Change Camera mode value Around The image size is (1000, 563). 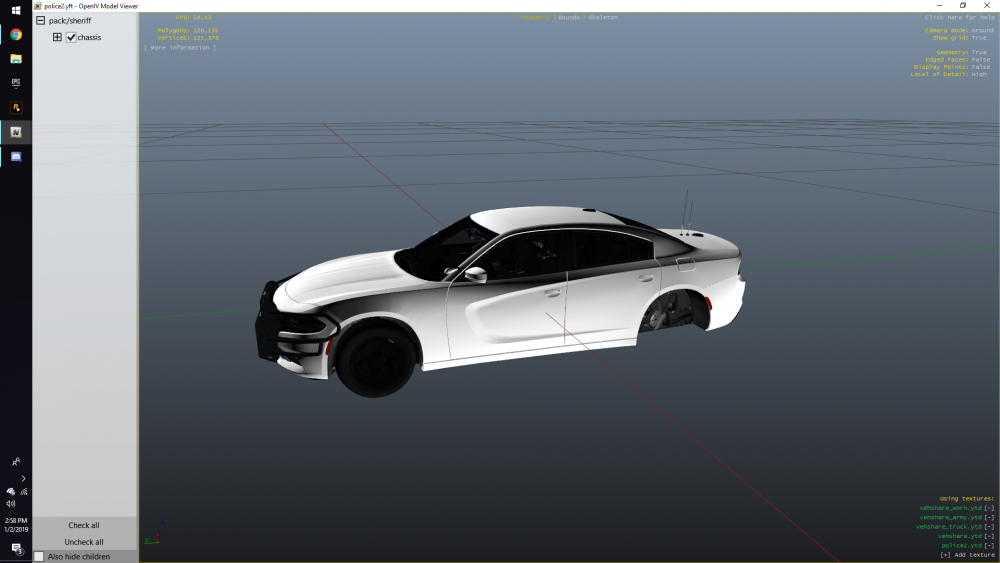[982, 31]
